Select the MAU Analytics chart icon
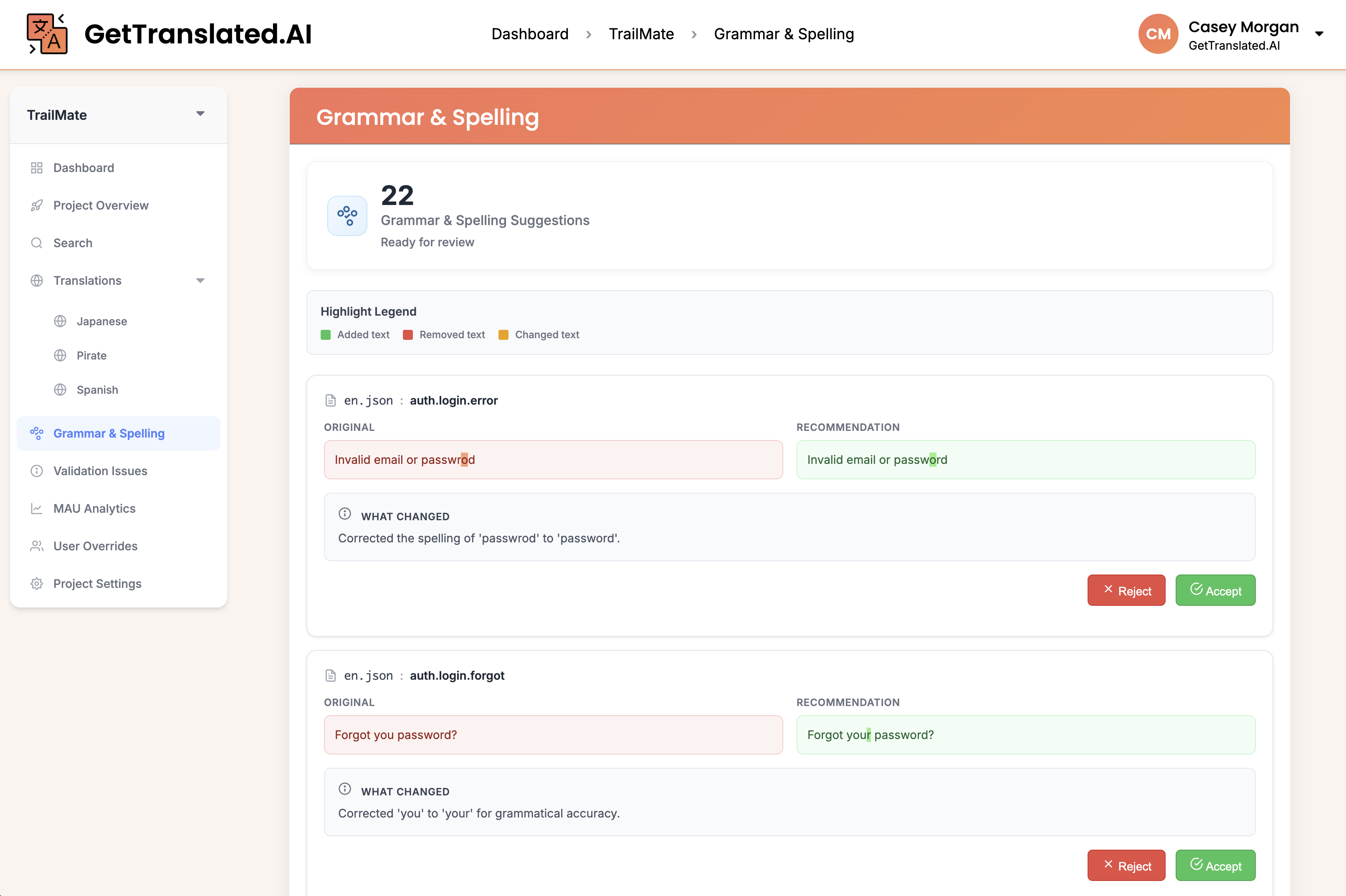 (x=37, y=508)
